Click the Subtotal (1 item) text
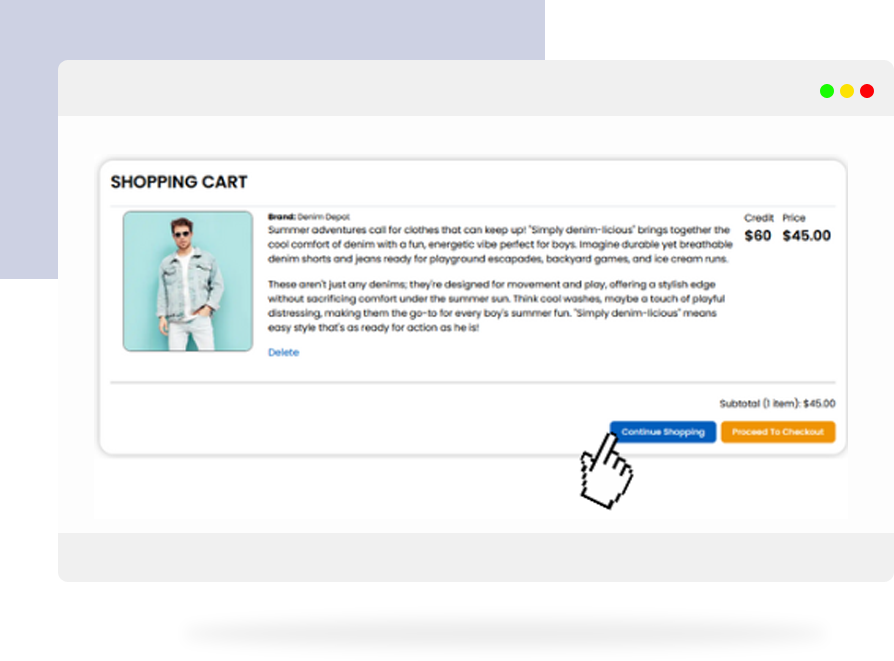 click(777, 404)
